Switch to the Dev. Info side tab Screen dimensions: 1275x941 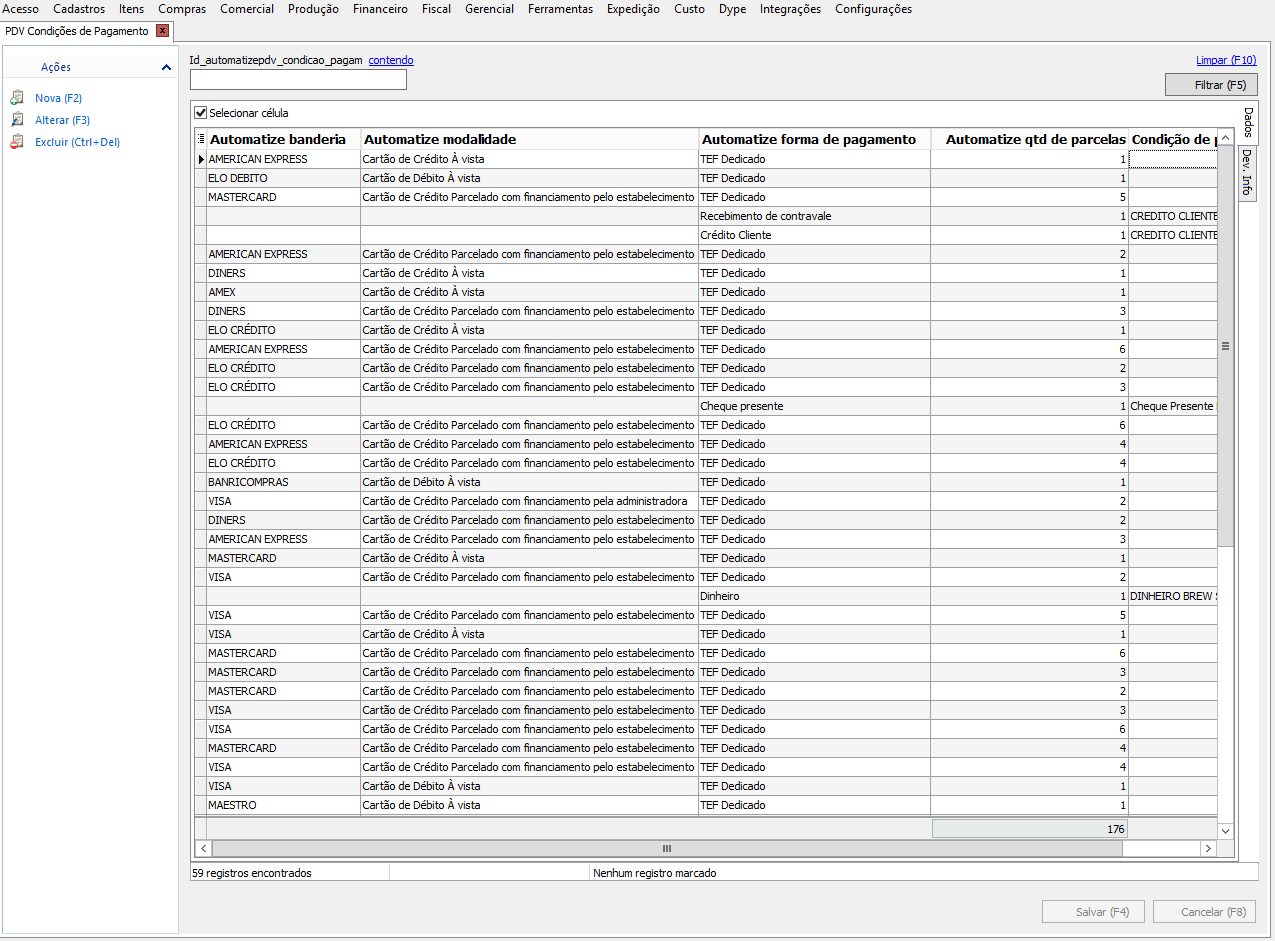click(1247, 172)
